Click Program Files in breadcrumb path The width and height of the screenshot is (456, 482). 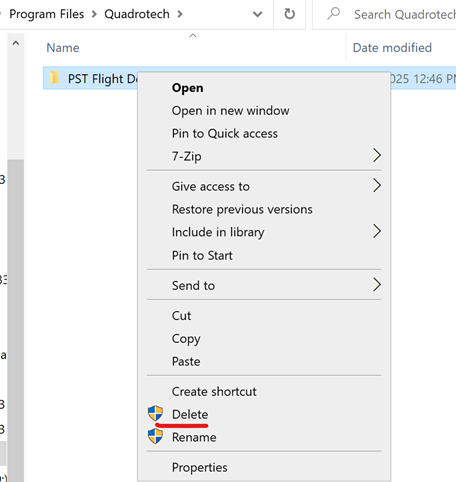point(47,14)
